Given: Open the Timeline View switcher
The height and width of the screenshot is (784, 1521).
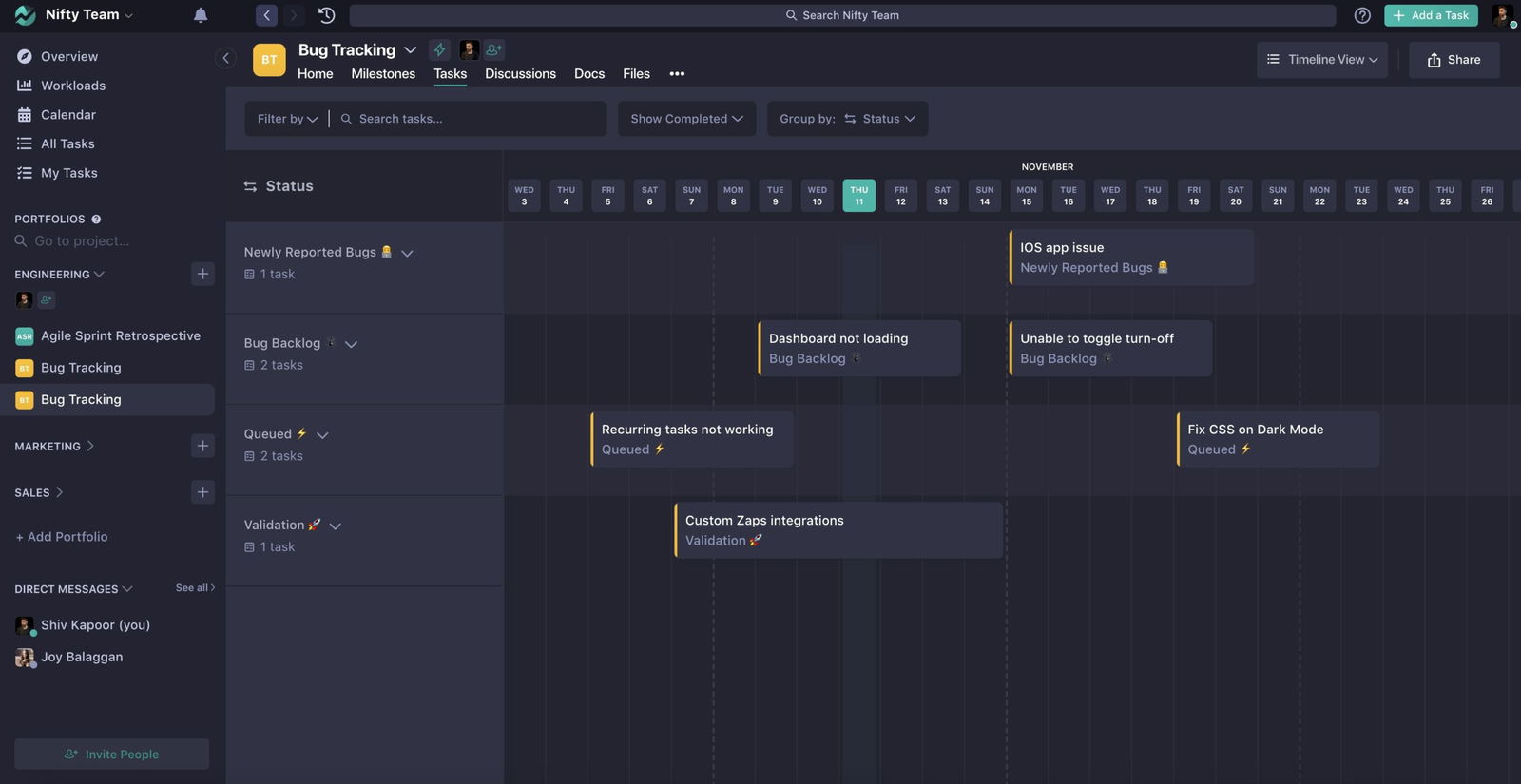Looking at the screenshot, I should (1322, 59).
